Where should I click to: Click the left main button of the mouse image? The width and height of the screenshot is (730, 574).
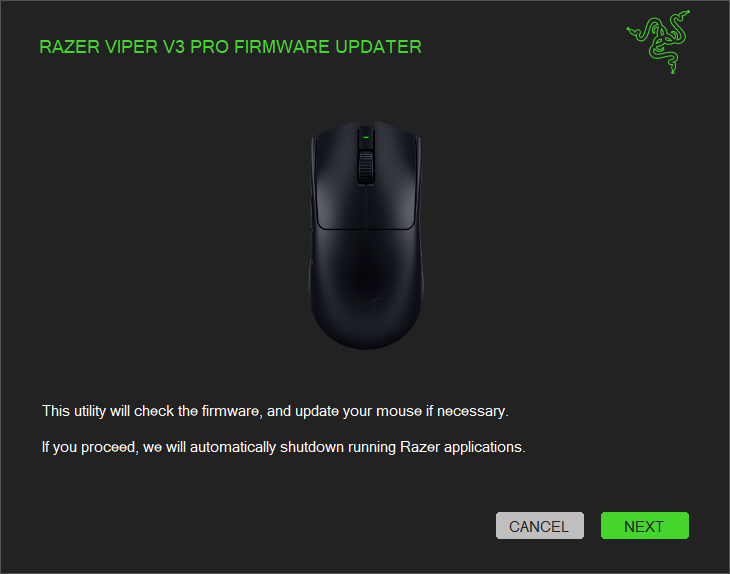pos(337,179)
